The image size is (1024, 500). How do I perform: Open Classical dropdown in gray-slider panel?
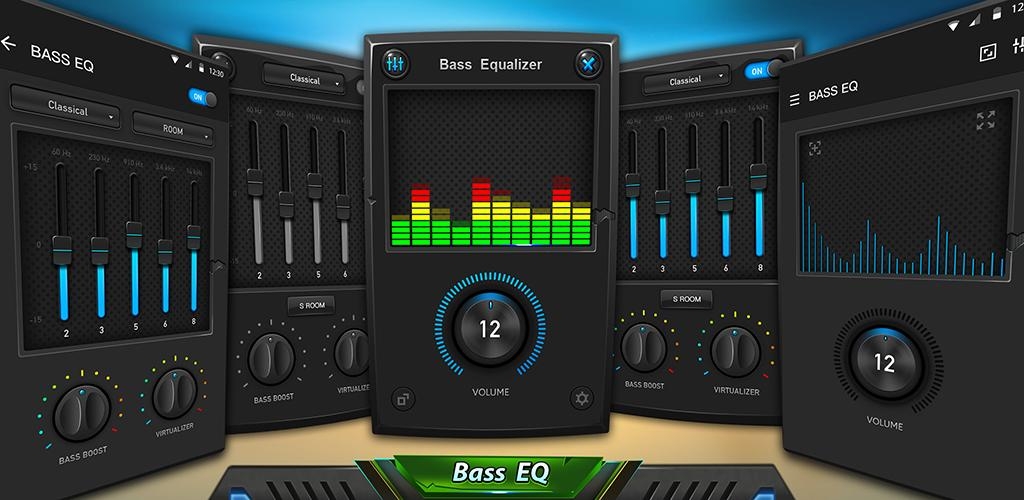coord(304,80)
